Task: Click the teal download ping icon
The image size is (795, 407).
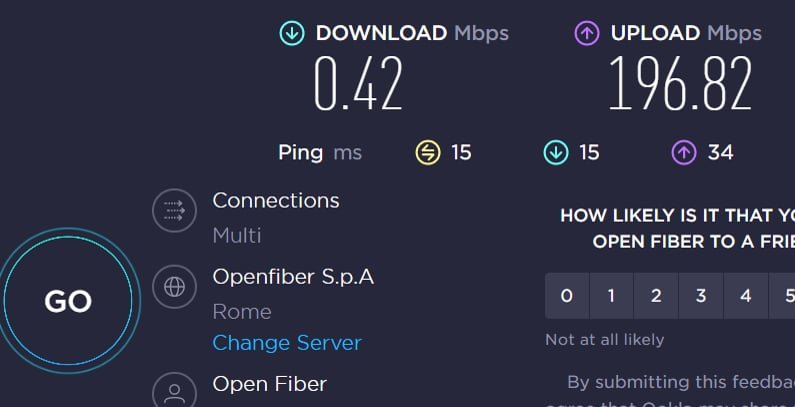Action: [x=556, y=152]
